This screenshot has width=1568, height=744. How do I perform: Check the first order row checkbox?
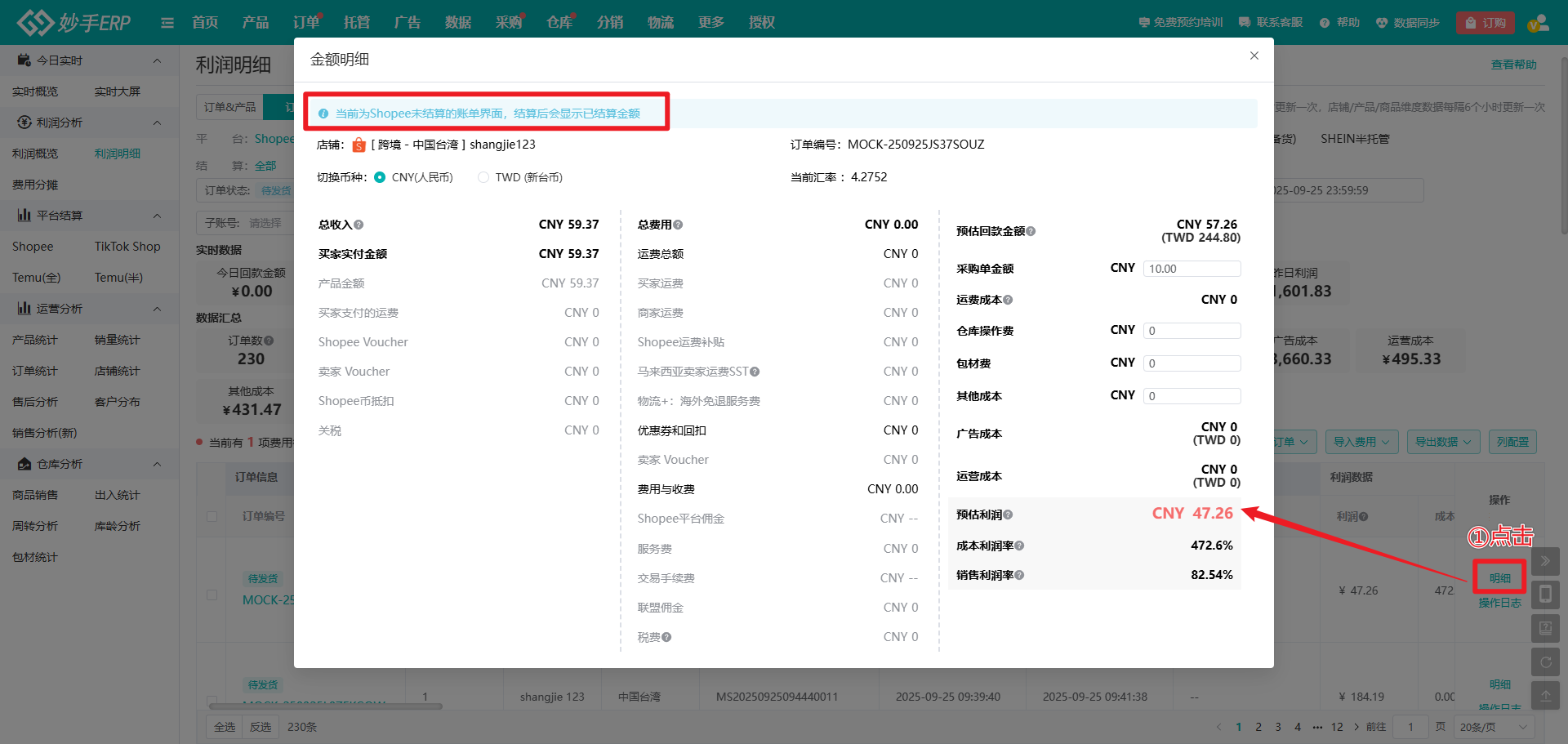click(x=212, y=595)
